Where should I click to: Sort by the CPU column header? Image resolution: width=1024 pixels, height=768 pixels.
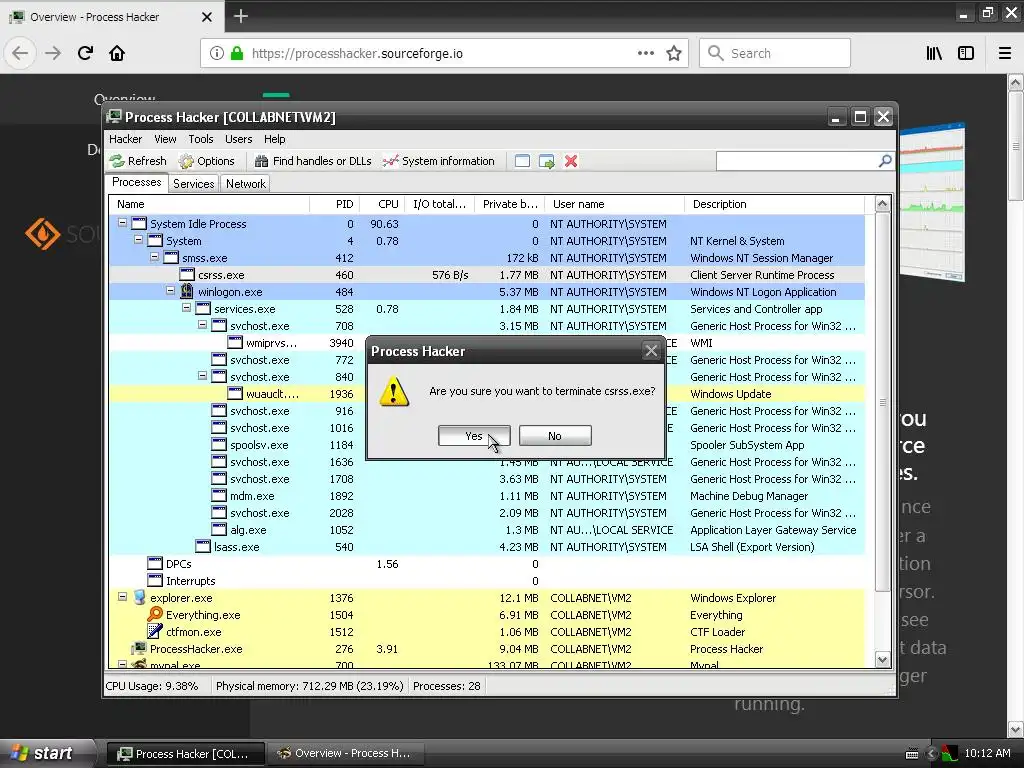point(382,204)
